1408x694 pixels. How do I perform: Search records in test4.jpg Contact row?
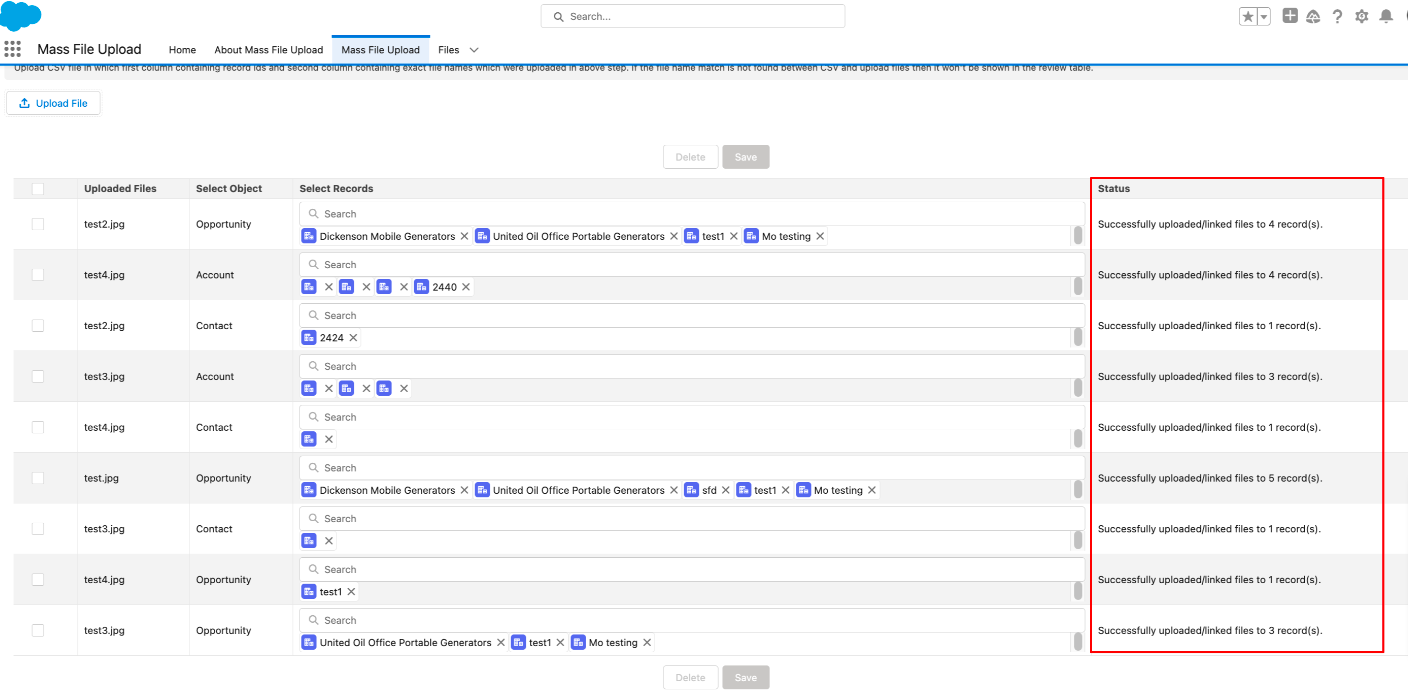(x=692, y=417)
